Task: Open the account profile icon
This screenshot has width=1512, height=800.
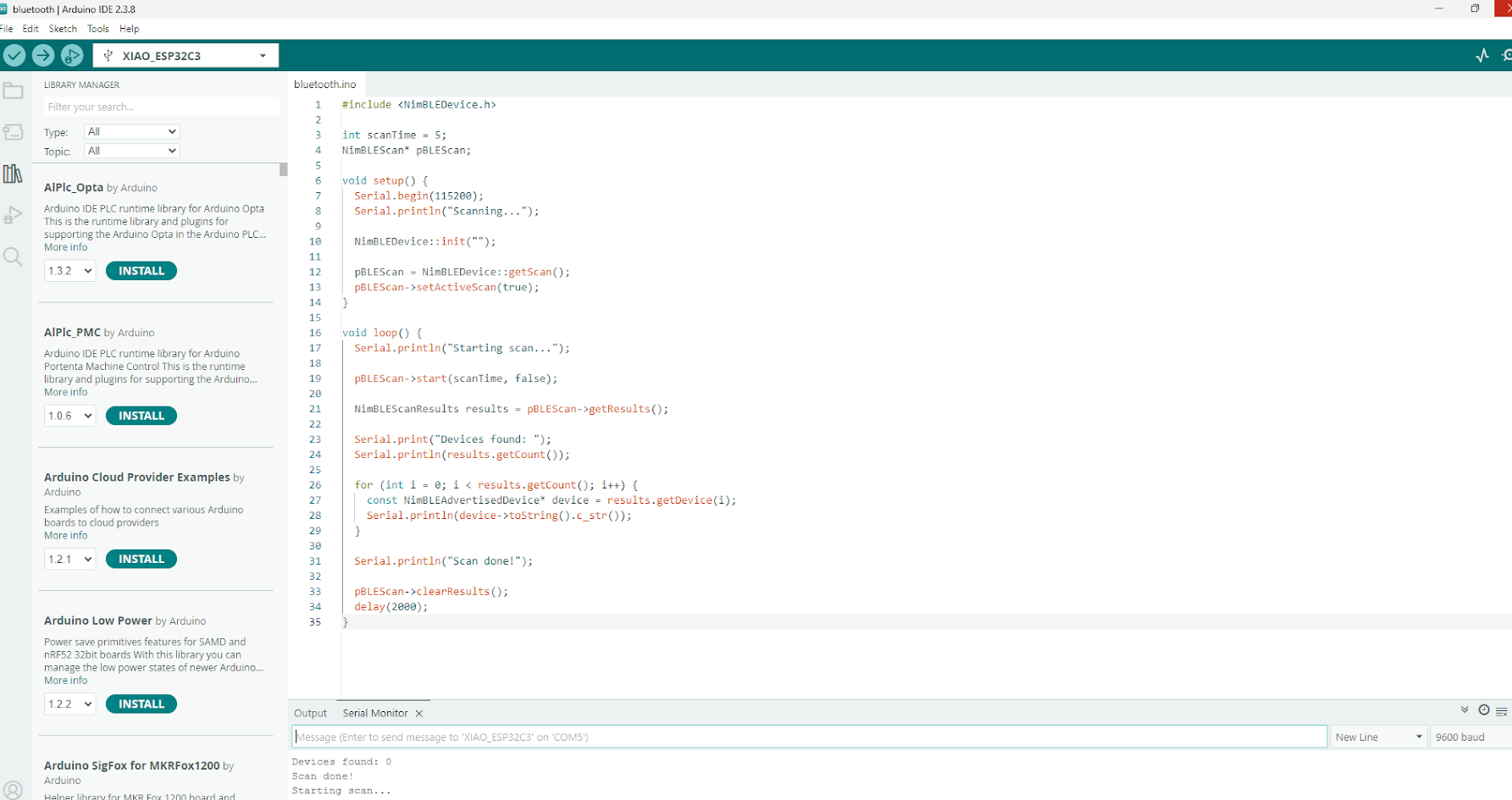Action: coord(13,790)
